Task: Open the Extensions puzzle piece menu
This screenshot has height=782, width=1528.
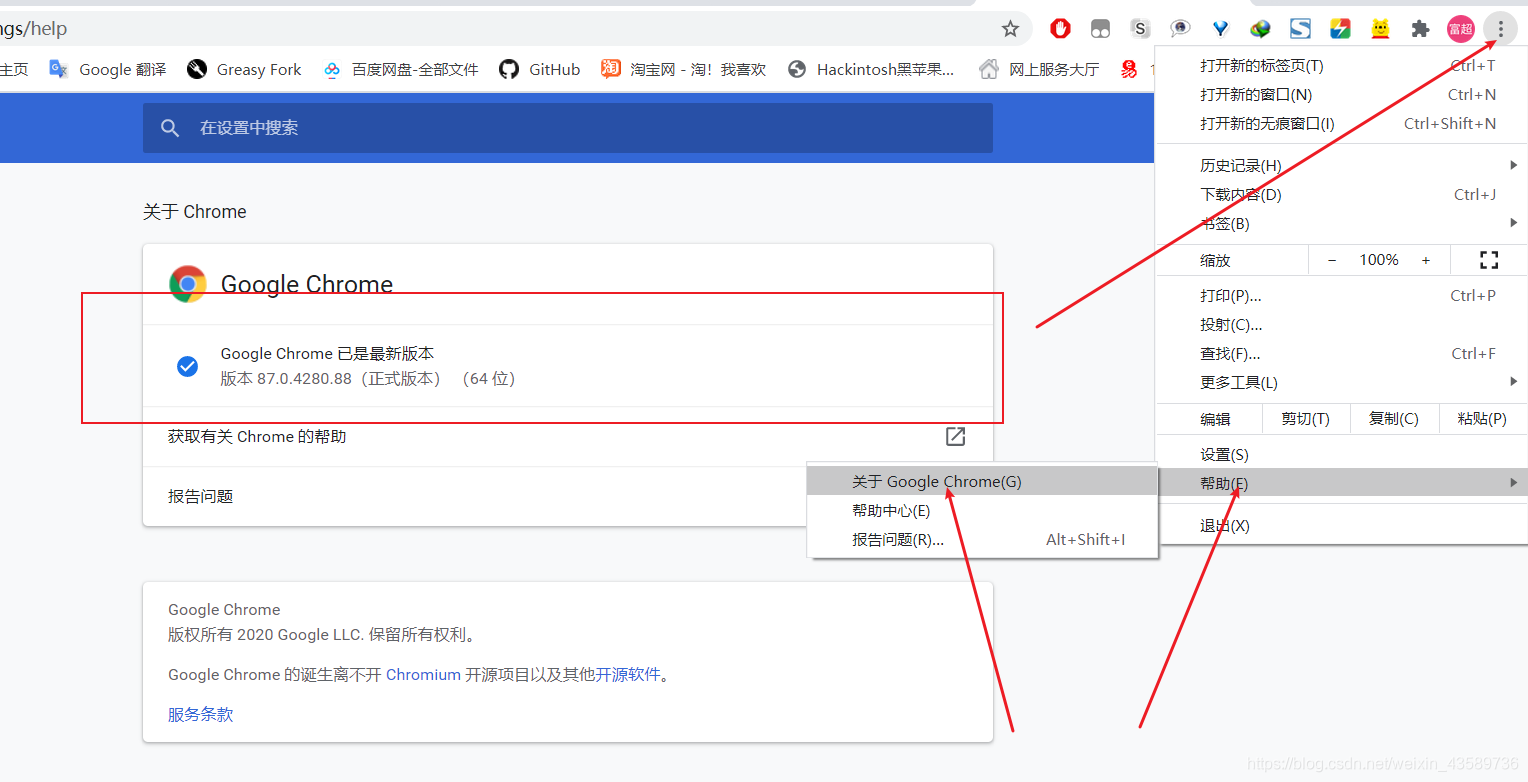Action: (1420, 29)
